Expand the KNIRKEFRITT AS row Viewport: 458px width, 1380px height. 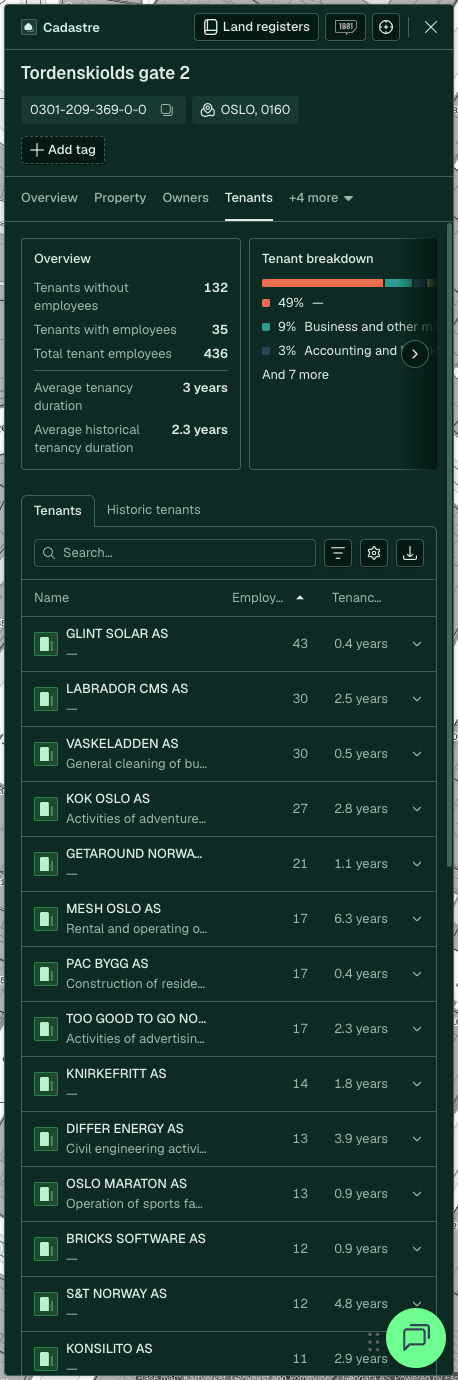(x=417, y=1084)
